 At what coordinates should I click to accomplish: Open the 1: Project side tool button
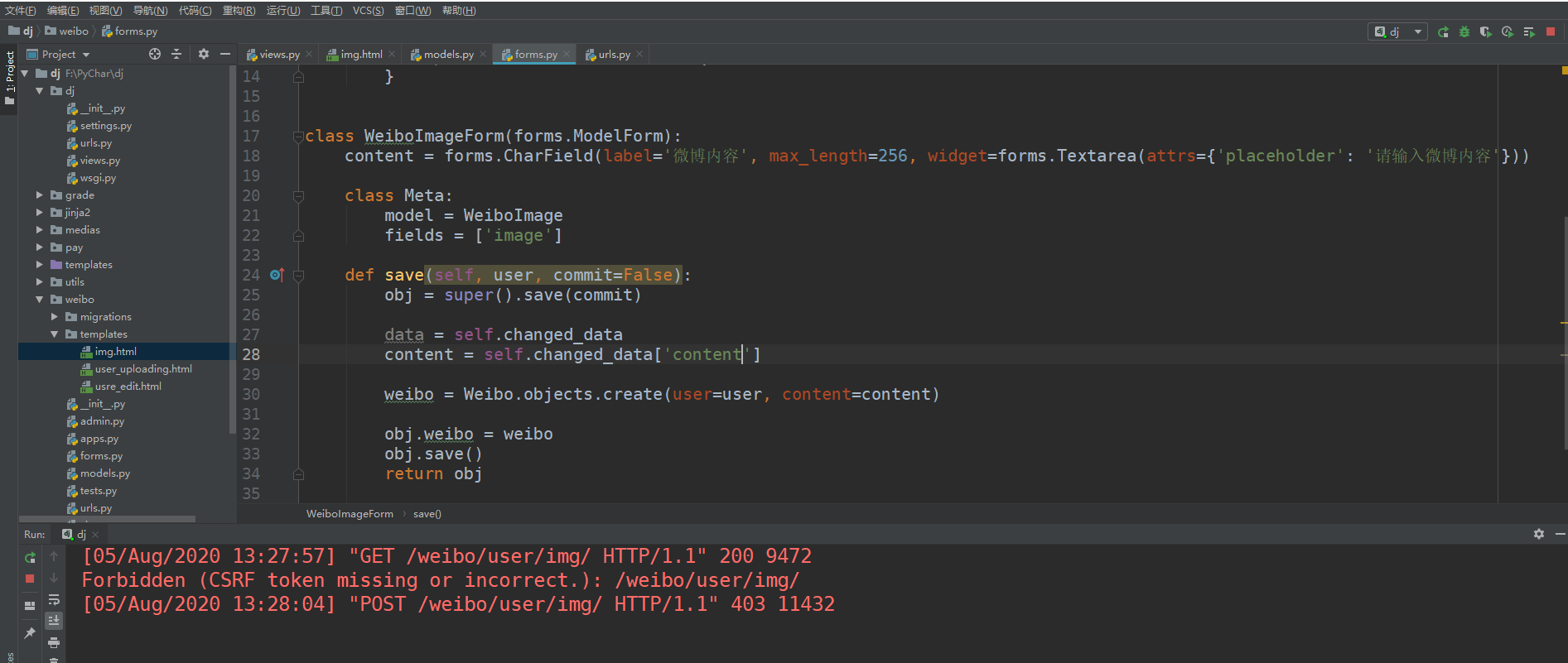pos(9,79)
